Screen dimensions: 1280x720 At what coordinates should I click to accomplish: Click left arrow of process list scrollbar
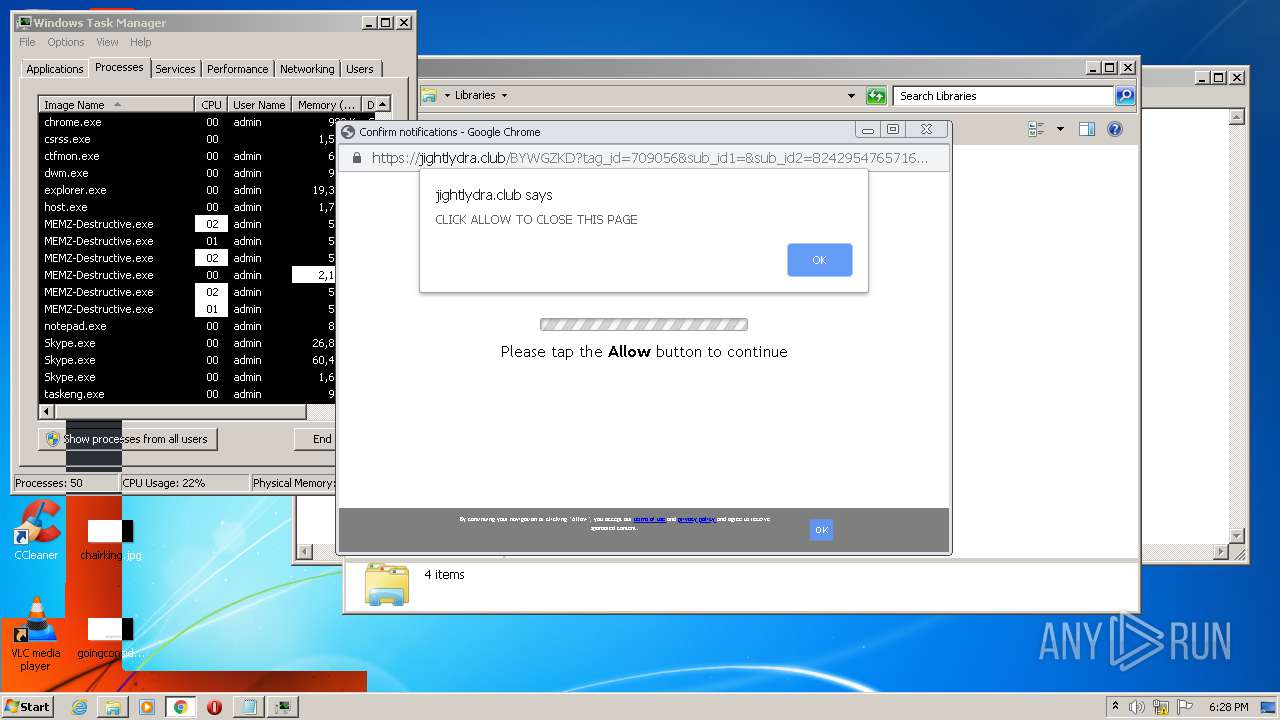[x=46, y=412]
